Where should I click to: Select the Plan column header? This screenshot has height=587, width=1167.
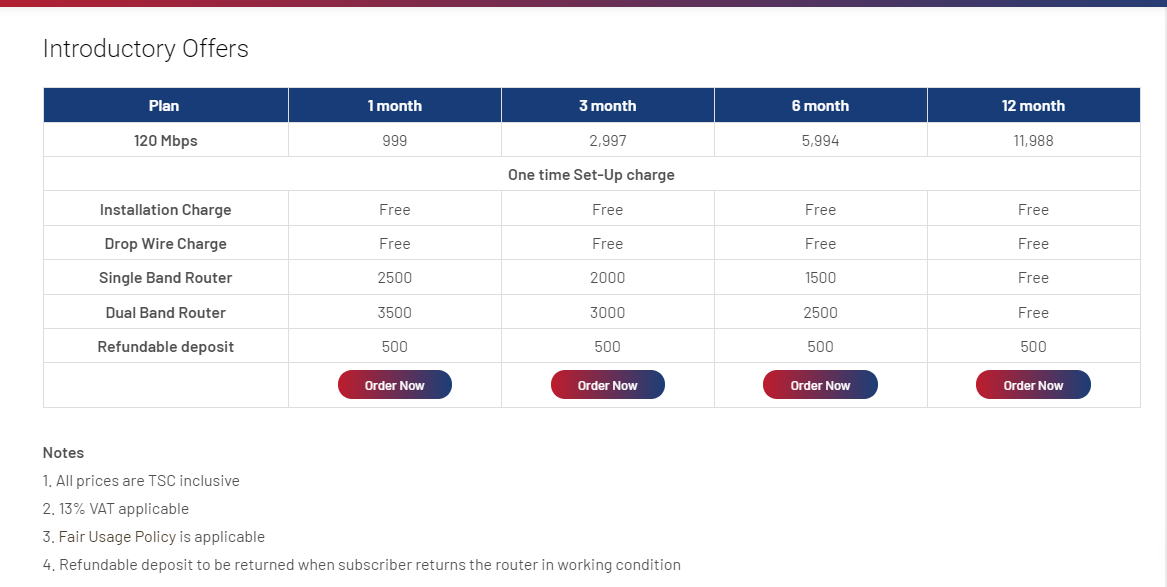(x=165, y=105)
